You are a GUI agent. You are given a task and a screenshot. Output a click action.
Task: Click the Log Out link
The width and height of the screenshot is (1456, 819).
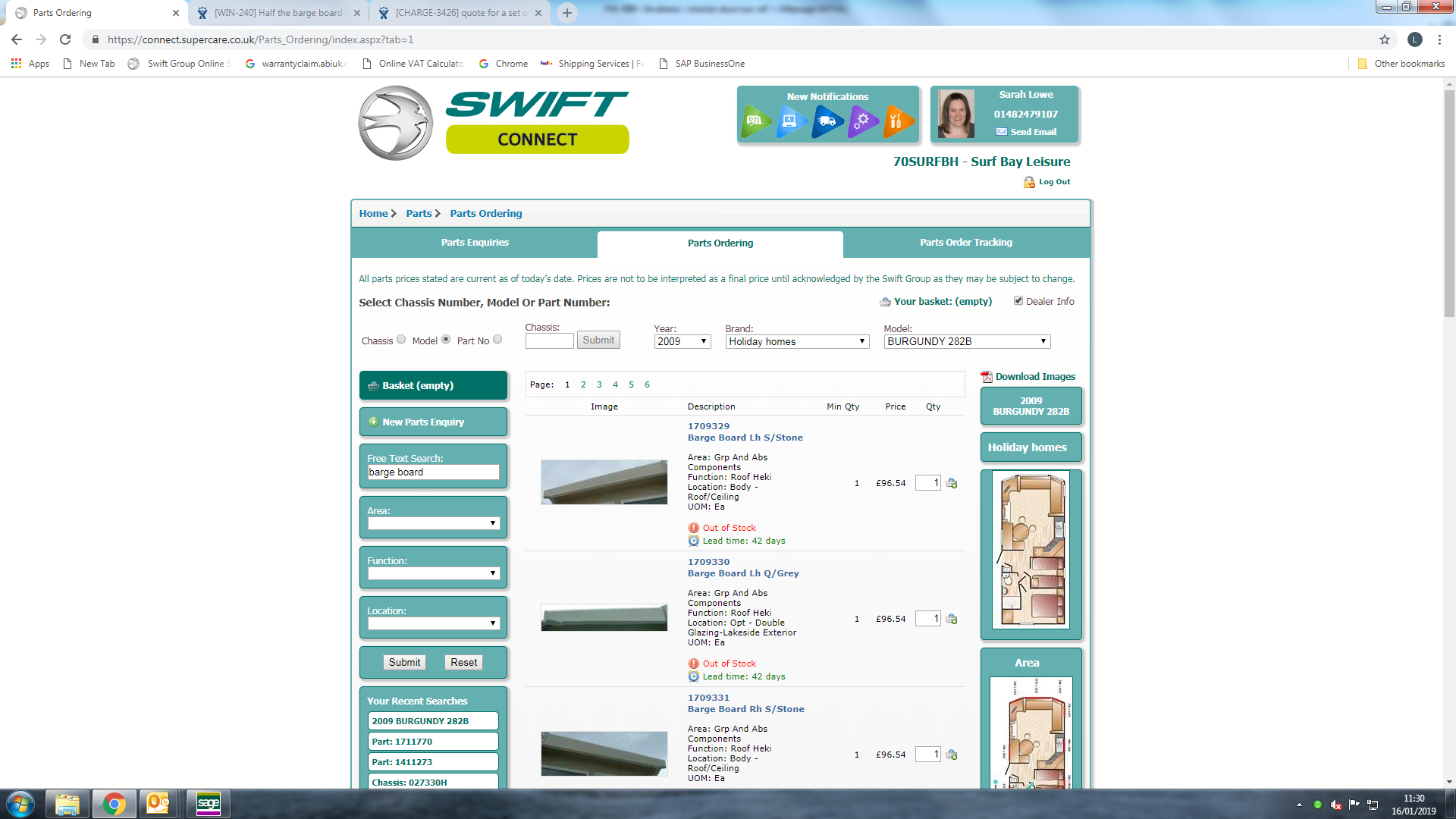tap(1053, 182)
